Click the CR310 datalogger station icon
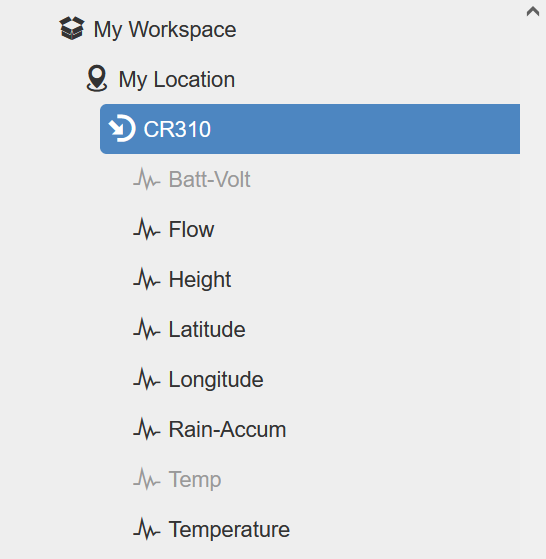 click(122, 128)
